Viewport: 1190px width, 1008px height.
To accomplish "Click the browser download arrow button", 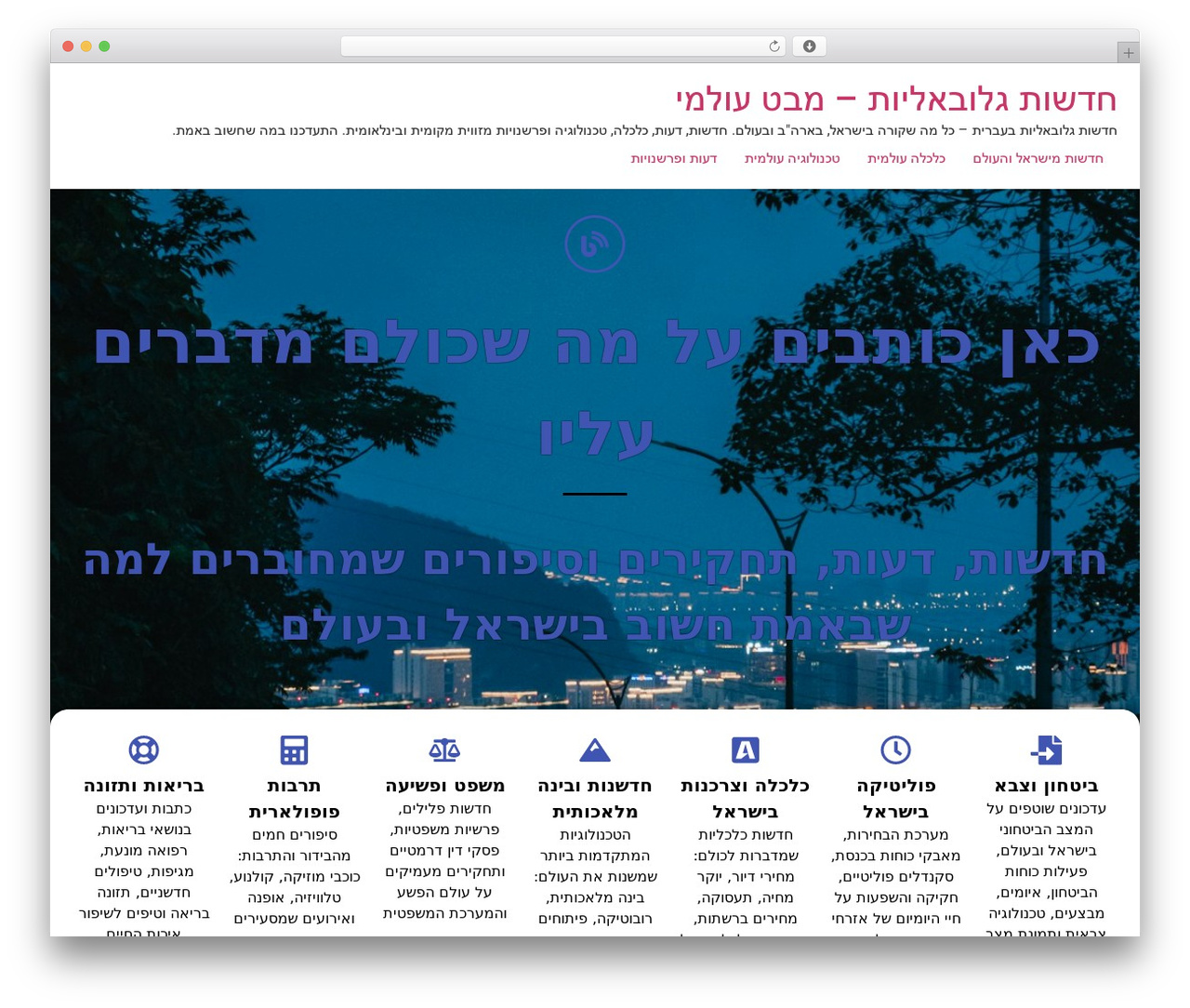I will [809, 46].
